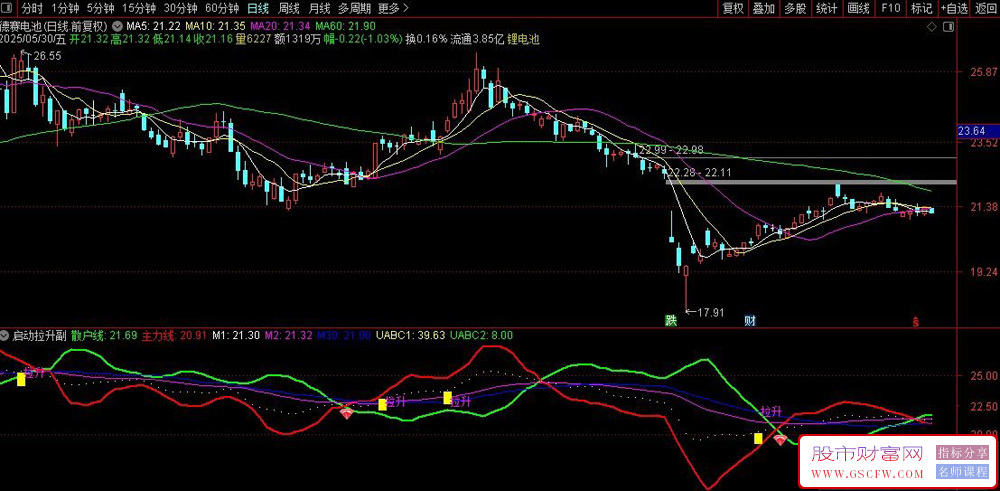The height and width of the screenshot is (491, 1000).
Task: Click the 散户线: 21.69 label
Action: (x=105, y=335)
